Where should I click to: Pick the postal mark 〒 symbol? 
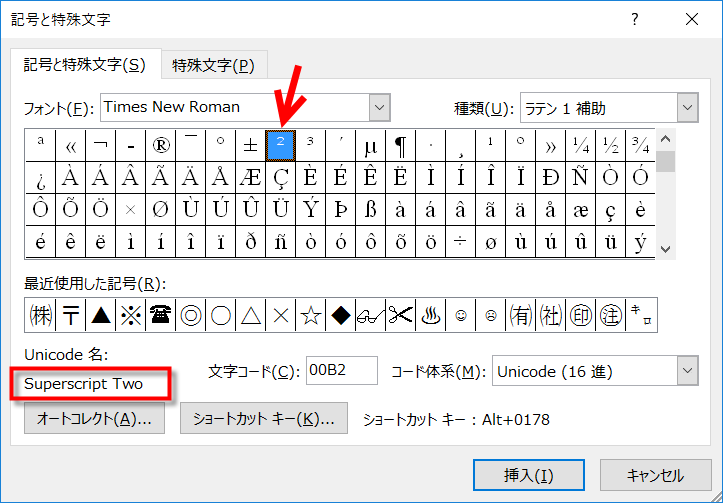click(x=70, y=316)
